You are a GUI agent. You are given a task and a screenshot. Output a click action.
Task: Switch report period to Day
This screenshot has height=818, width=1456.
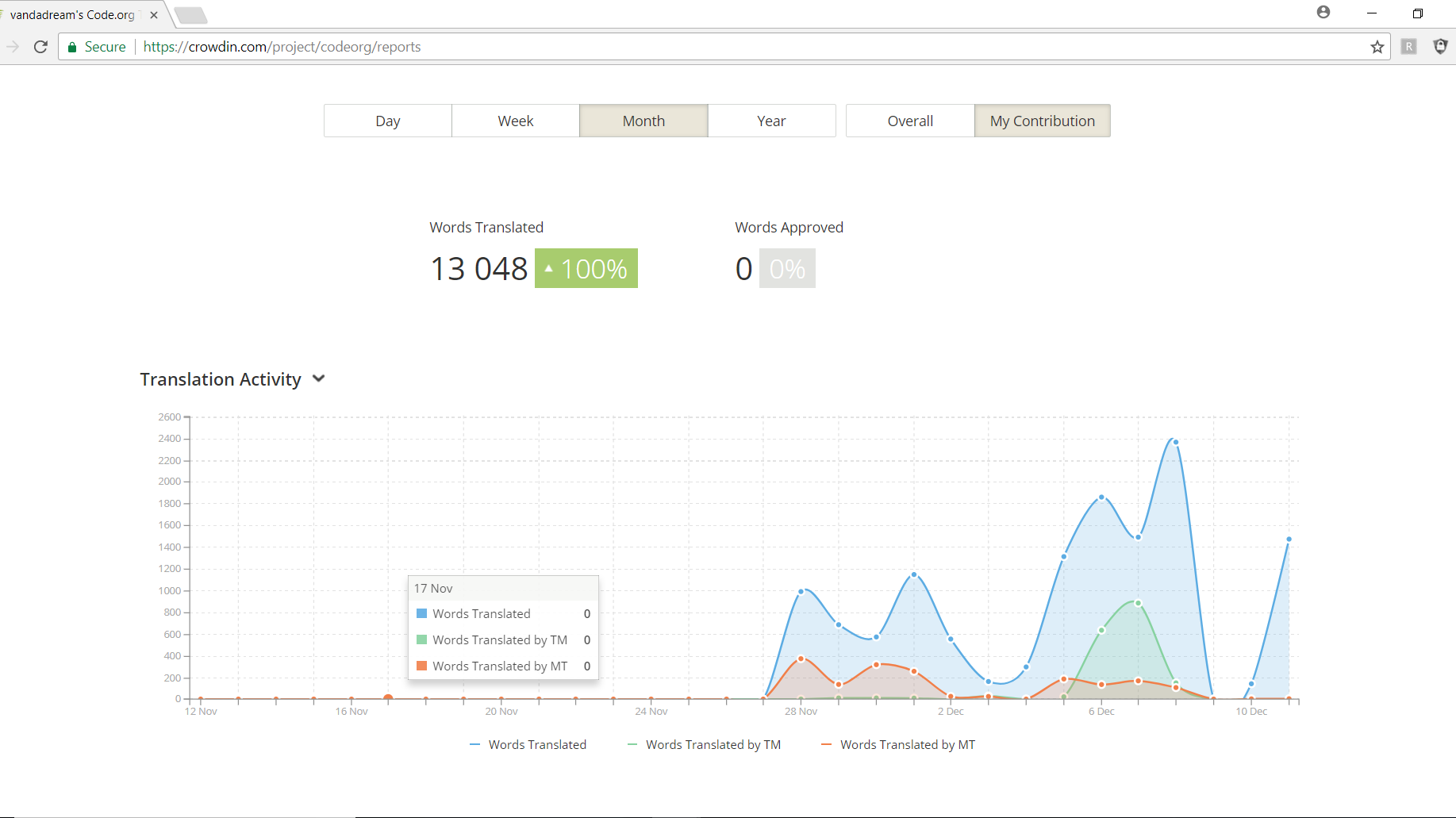pos(388,121)
